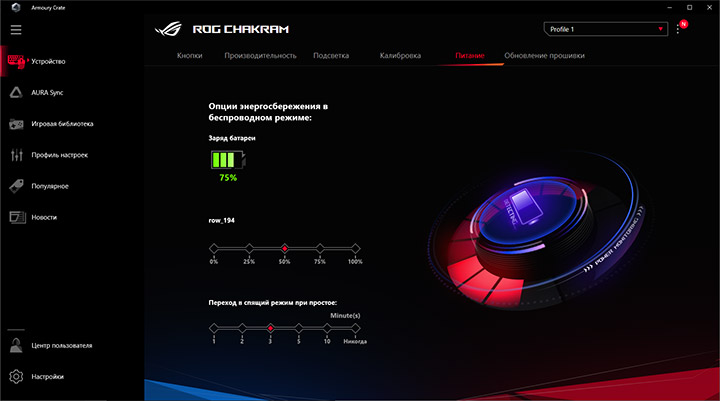The height and width of the screenshot is (401, 720).
Task: Open the Игровая библиотека sidebar entry
Action: click(x=62, y=124)
